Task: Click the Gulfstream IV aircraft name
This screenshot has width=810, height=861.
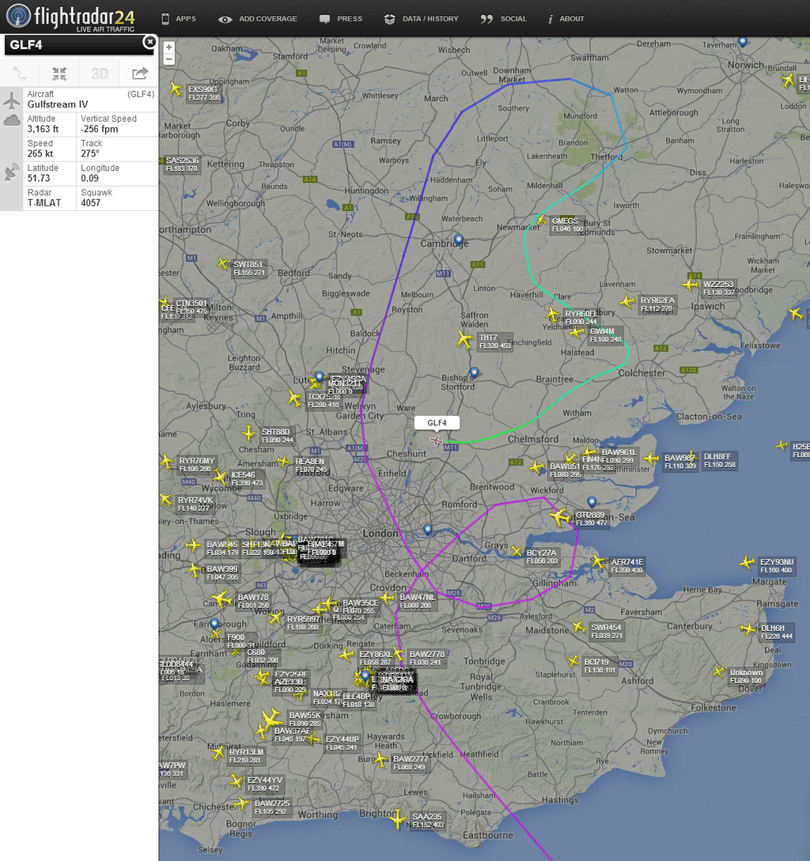Action: pos(58,104)
